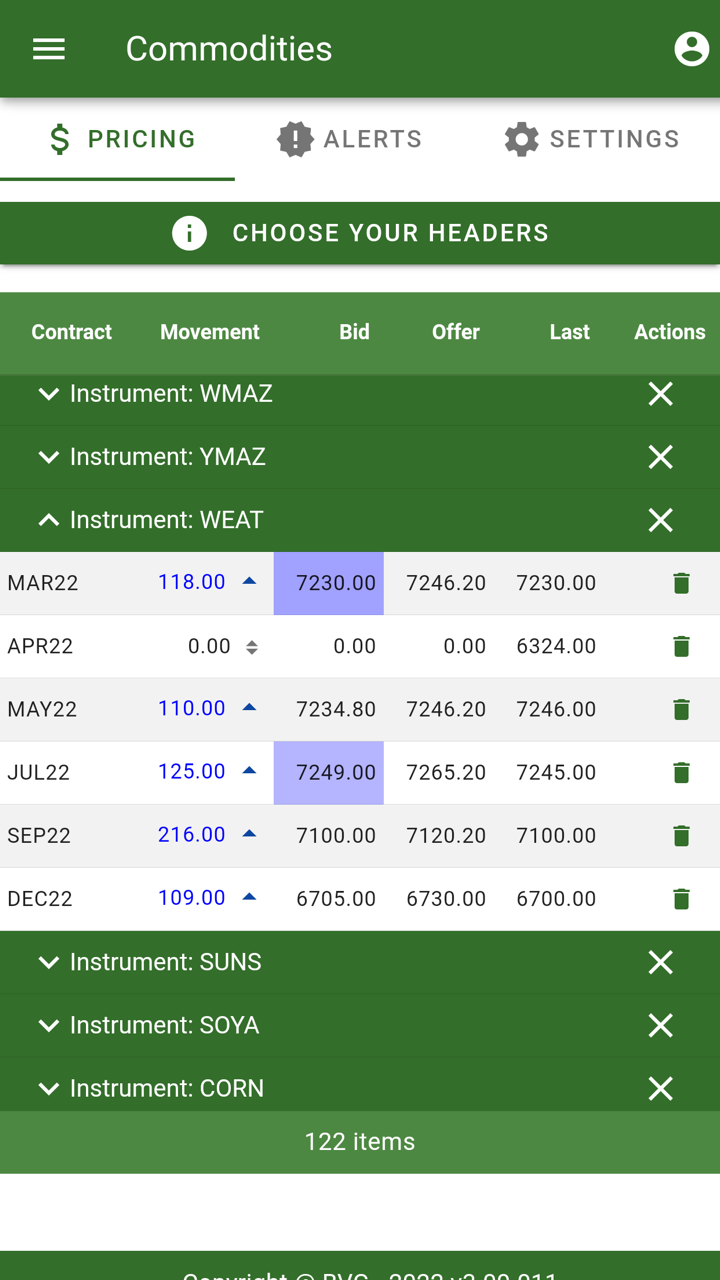Expand the YMAZ instrument group
720x1280 pixels.
pos(48,457)
